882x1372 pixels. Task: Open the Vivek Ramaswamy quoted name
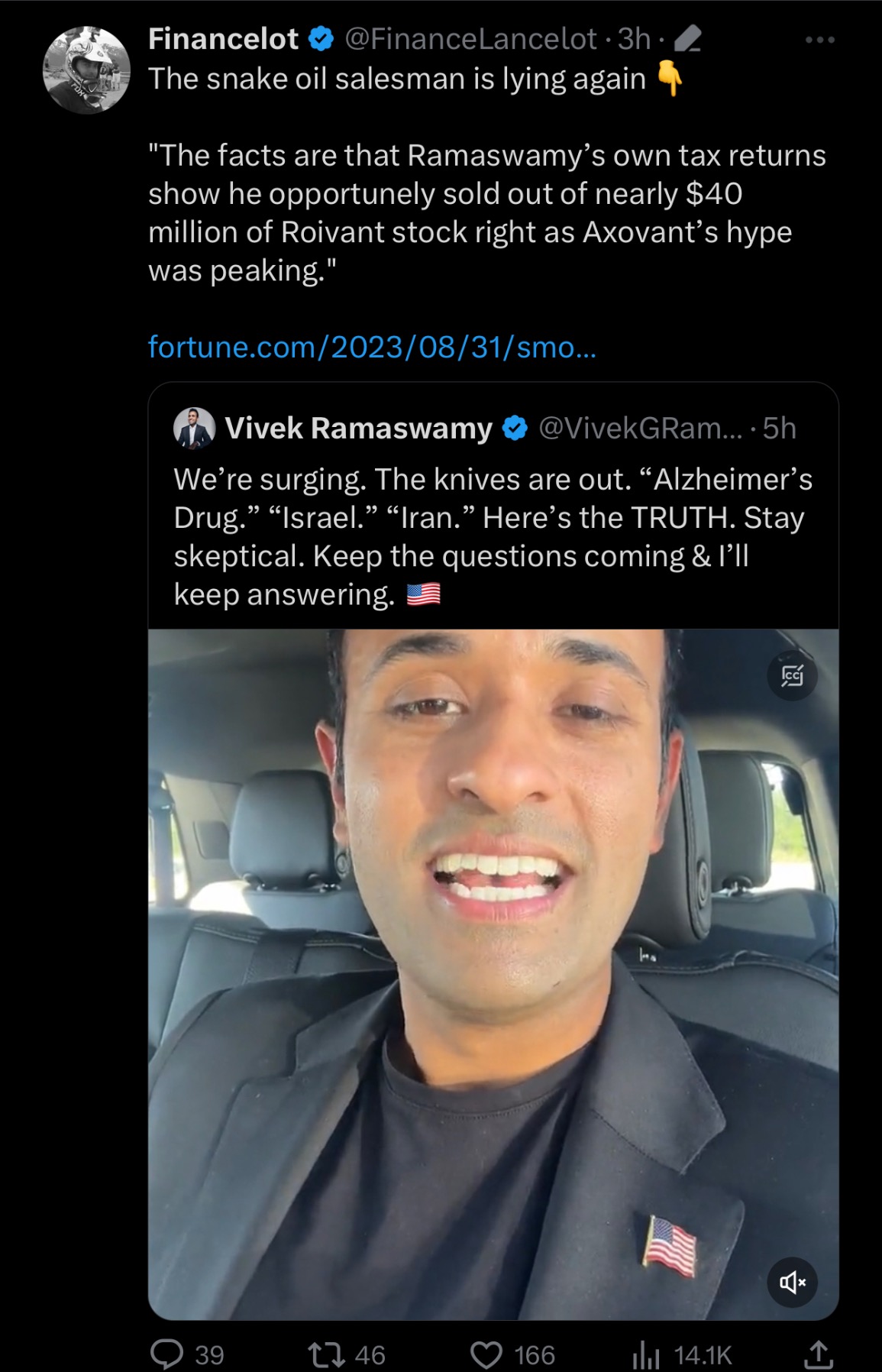358,429
